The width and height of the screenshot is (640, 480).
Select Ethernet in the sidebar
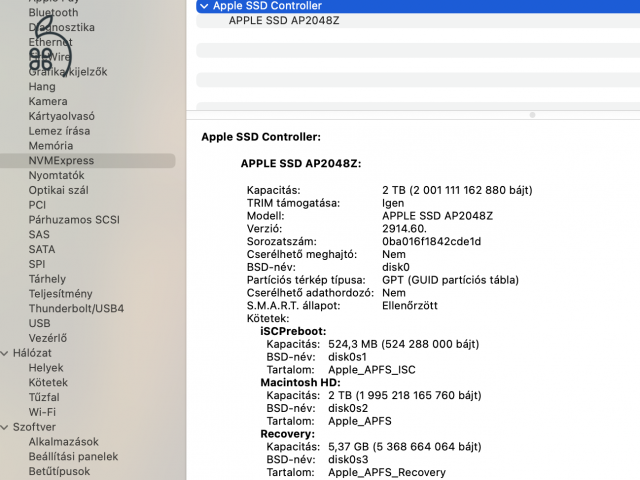pos(51,42)
